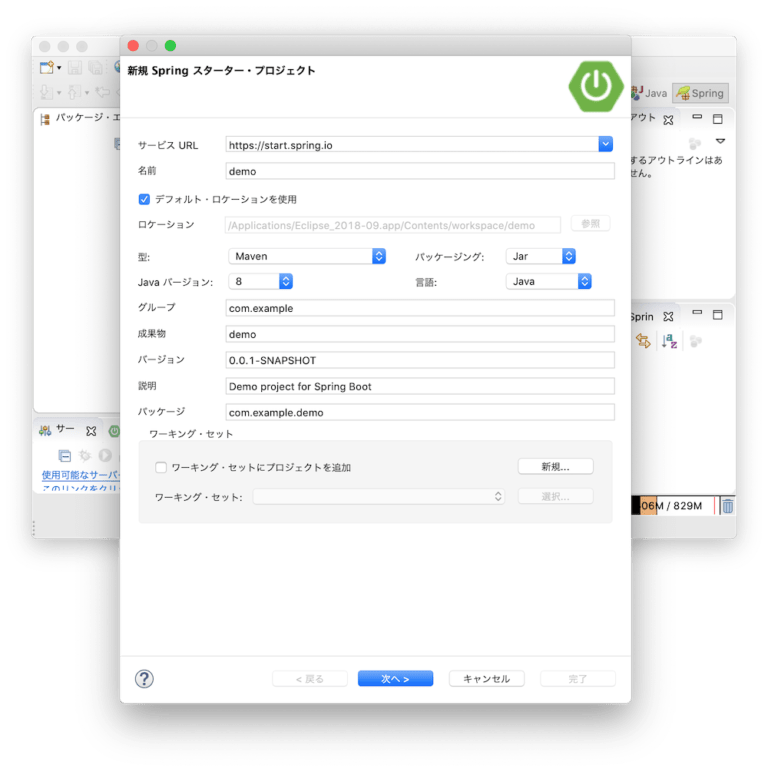
Task: Click the help question mark icon
Action: [144, 679]
